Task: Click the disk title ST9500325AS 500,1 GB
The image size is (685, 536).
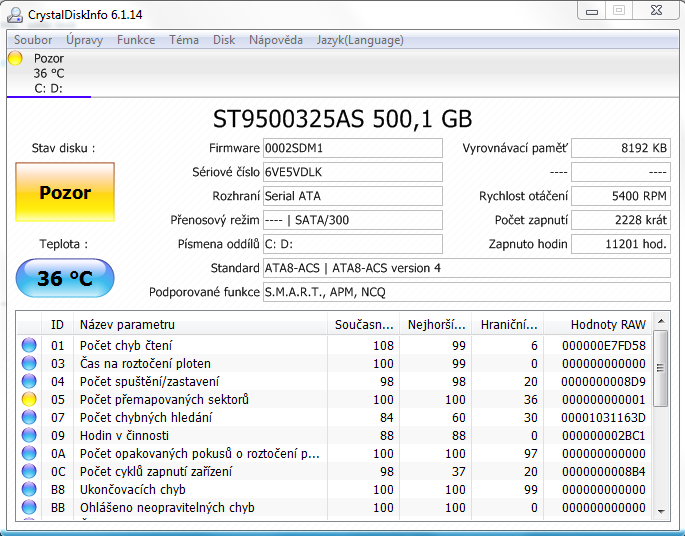Action: (x=342, y=119)
